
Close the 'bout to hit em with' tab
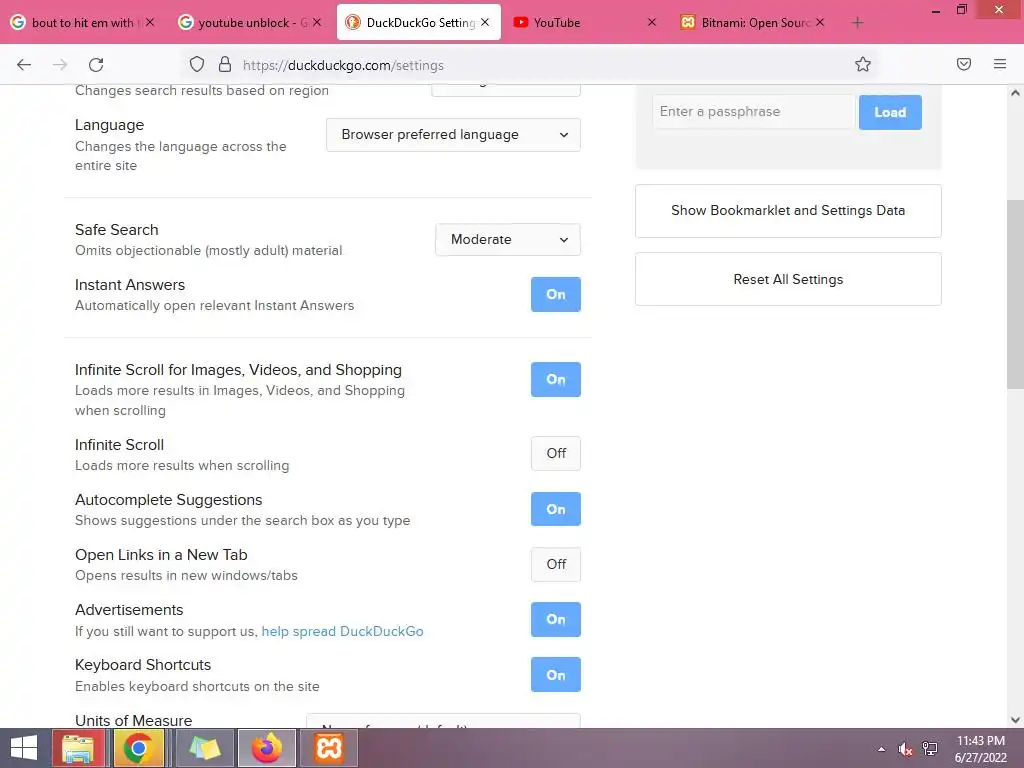tap(150, 22)
